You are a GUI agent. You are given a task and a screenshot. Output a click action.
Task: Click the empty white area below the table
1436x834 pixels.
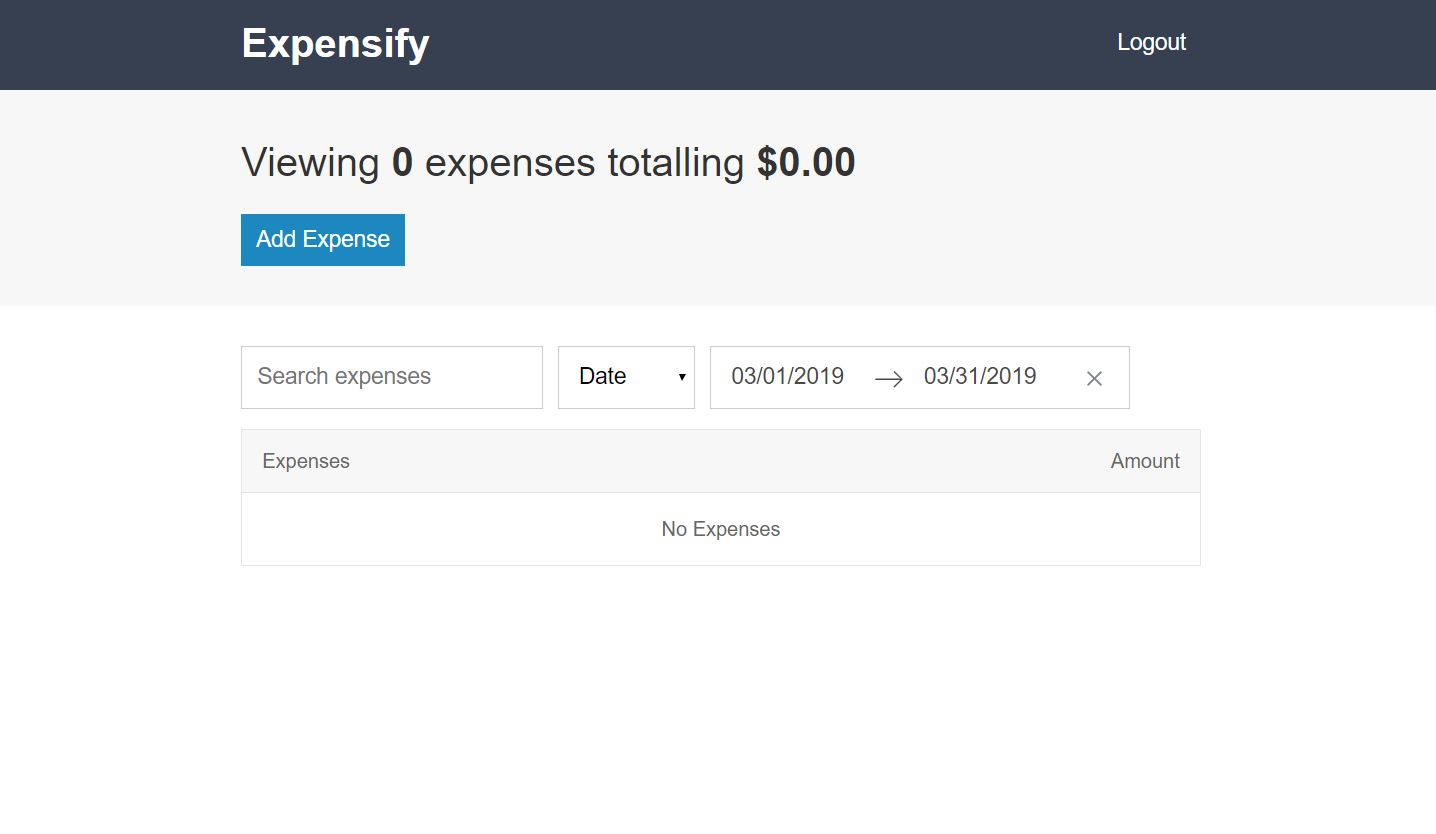[x=720, y=700]
